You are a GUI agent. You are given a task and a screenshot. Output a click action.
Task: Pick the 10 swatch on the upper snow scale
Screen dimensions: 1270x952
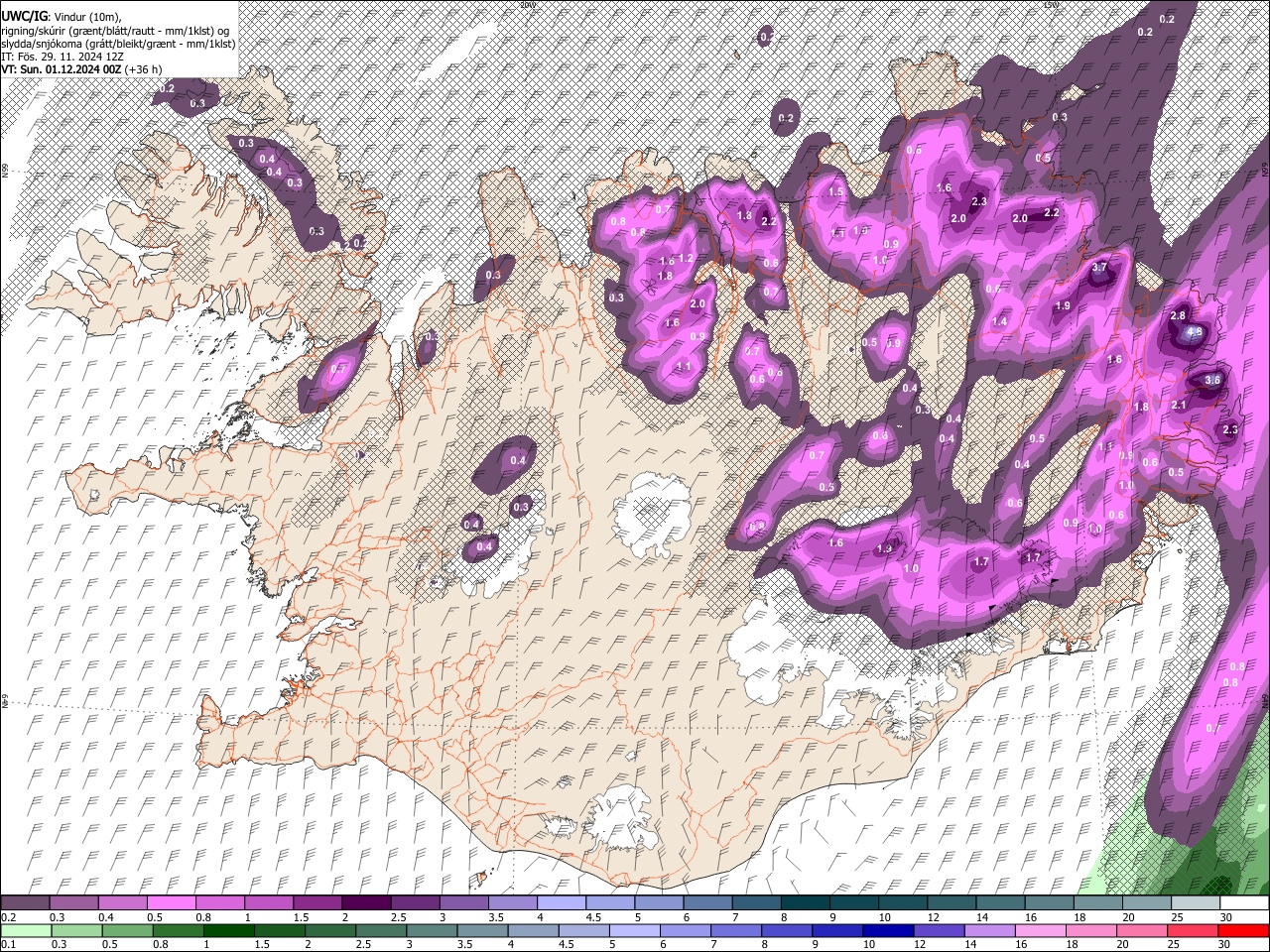901,903
